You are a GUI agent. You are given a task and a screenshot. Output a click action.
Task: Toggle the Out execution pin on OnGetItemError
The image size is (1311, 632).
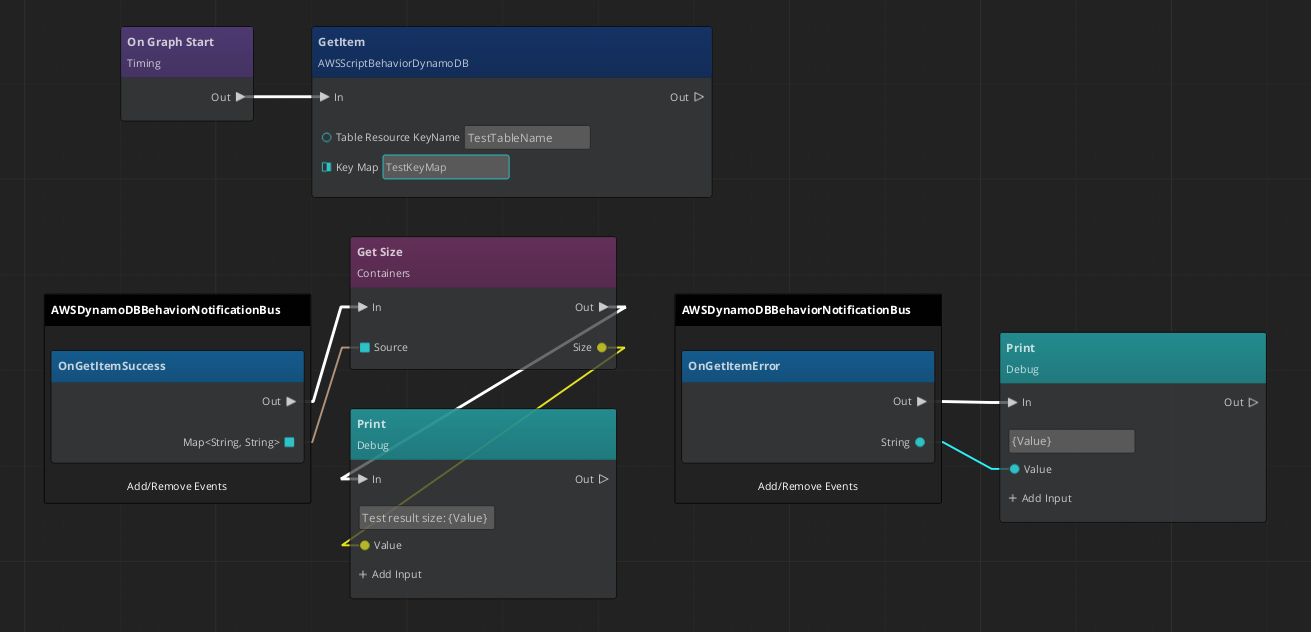(921, 401)
